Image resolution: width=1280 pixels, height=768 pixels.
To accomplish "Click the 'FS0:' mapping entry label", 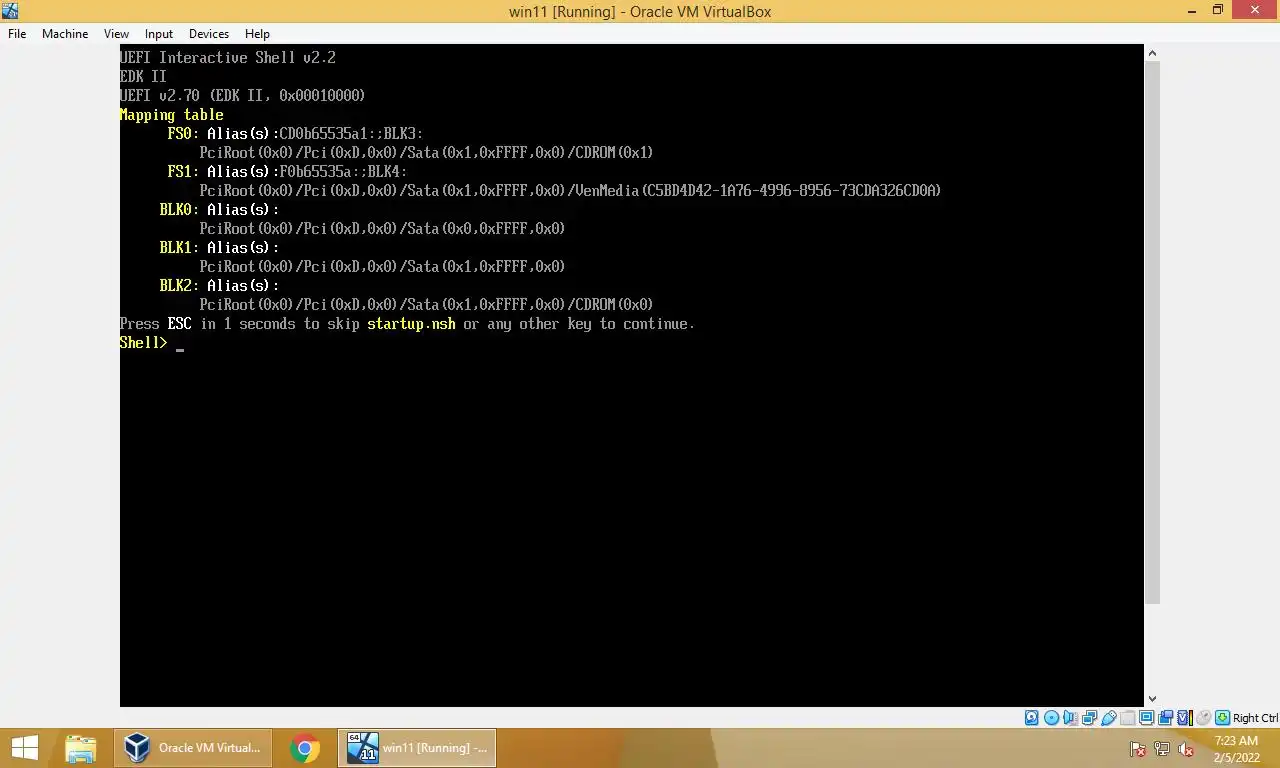I will pos(183,134).
